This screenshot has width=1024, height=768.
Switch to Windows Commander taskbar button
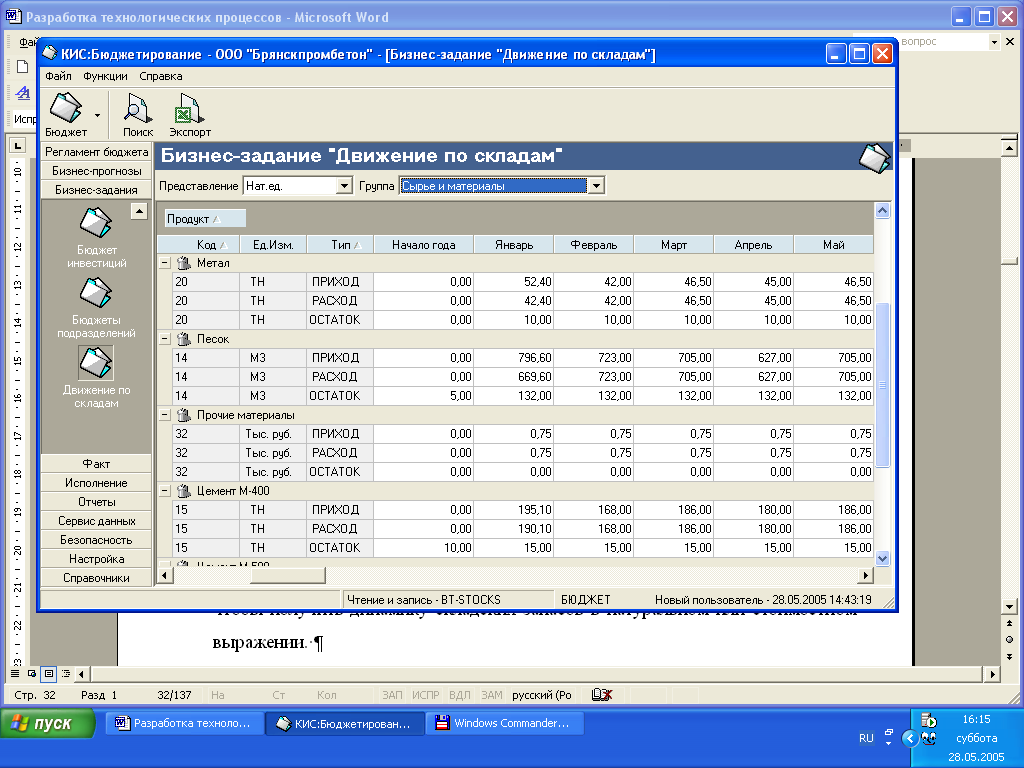point(505,723)
